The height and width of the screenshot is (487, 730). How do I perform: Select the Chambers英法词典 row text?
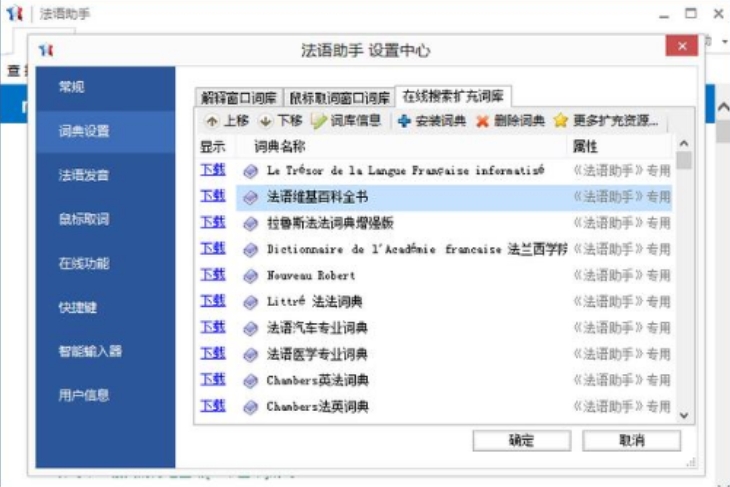click(317, 381)
